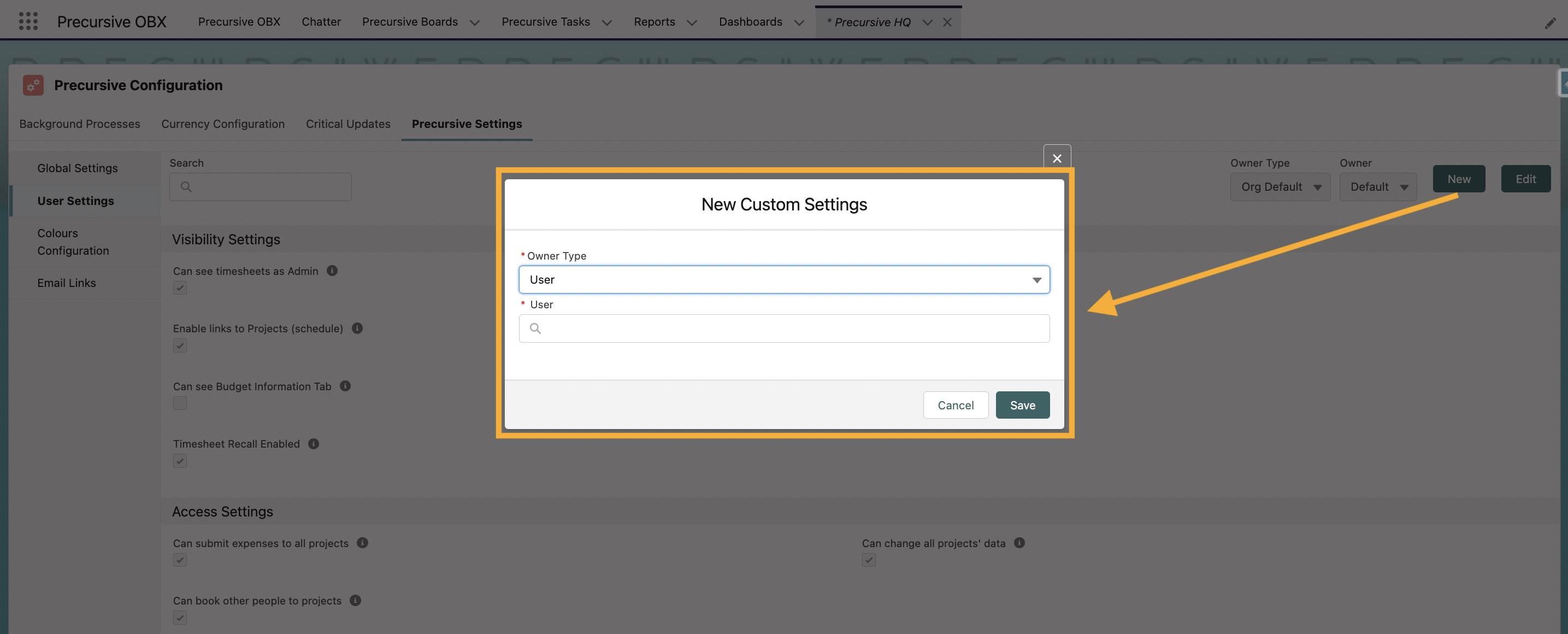Open the Org Default owner type dropdown
This screenshot has width=1568, height=634.
(1280, 187)
